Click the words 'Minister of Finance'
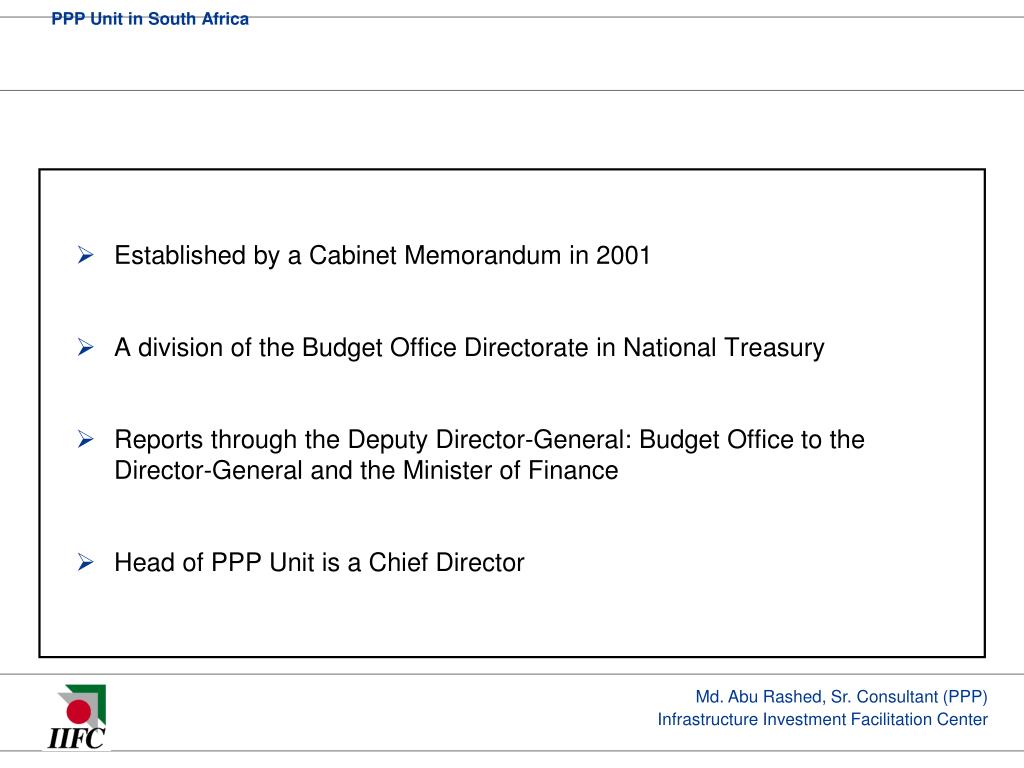 [510, 470]
